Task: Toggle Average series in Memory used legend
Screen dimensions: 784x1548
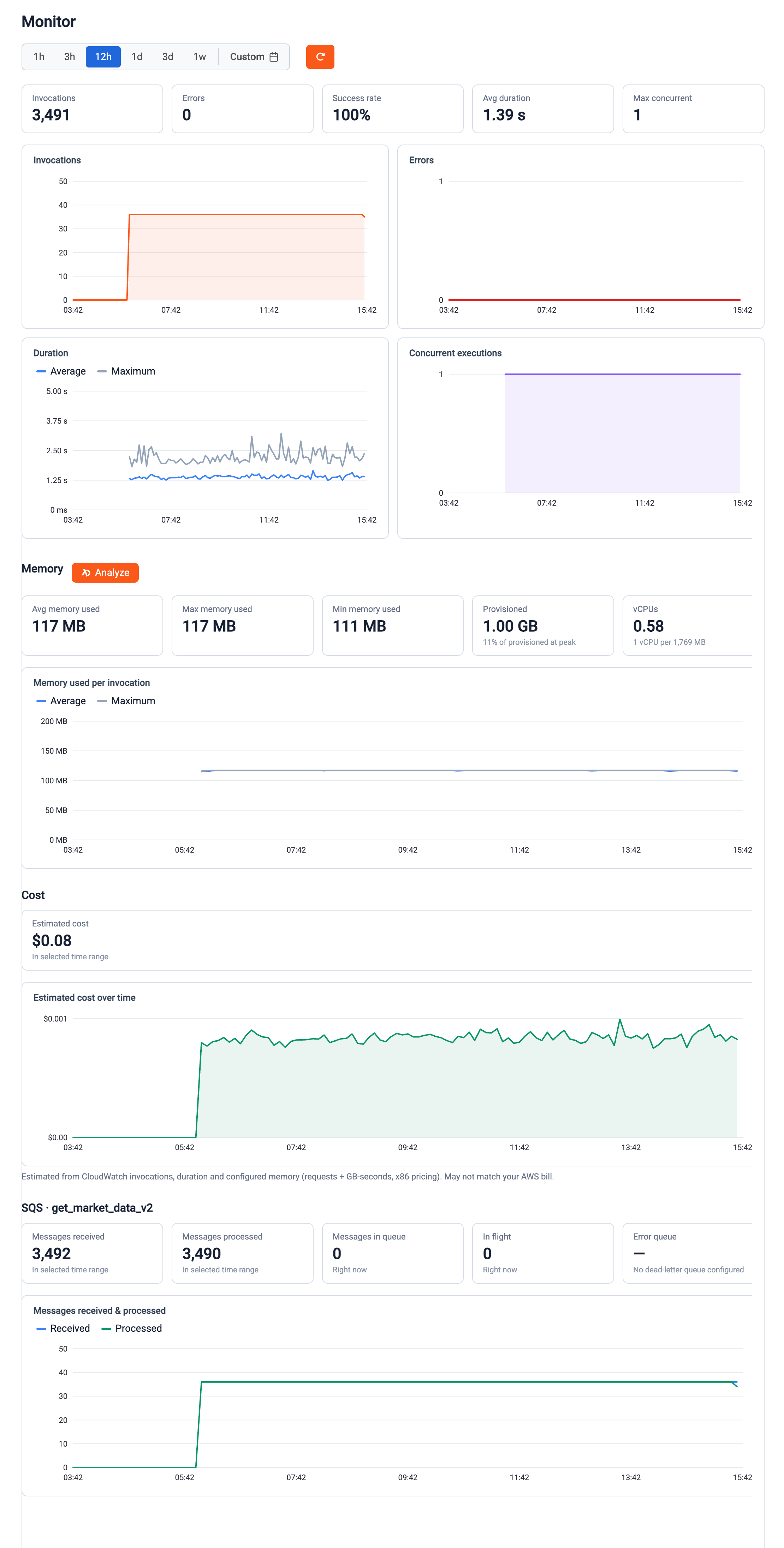Action: 61,701
